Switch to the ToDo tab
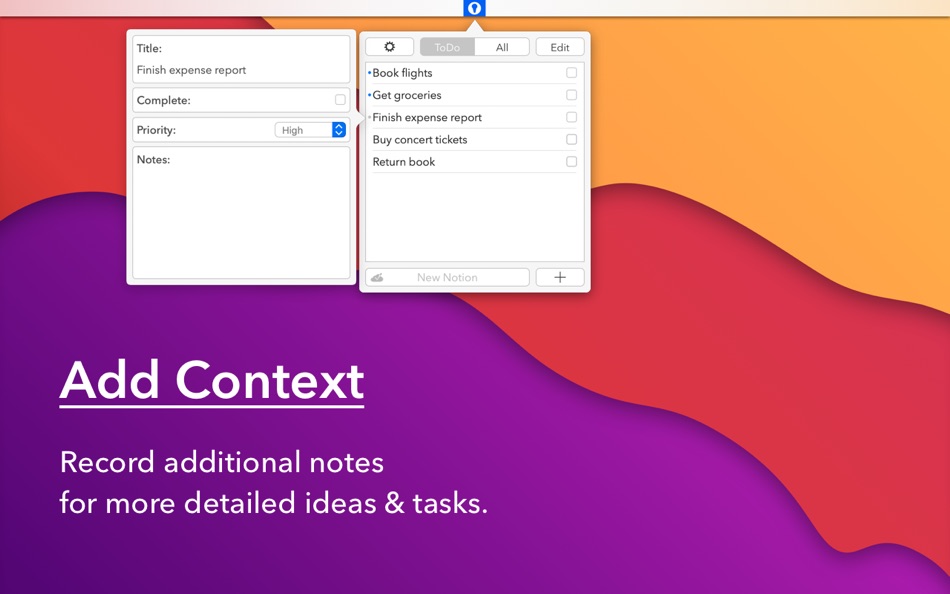The height and width of the screenshot is (594, 950). (446, 46)
